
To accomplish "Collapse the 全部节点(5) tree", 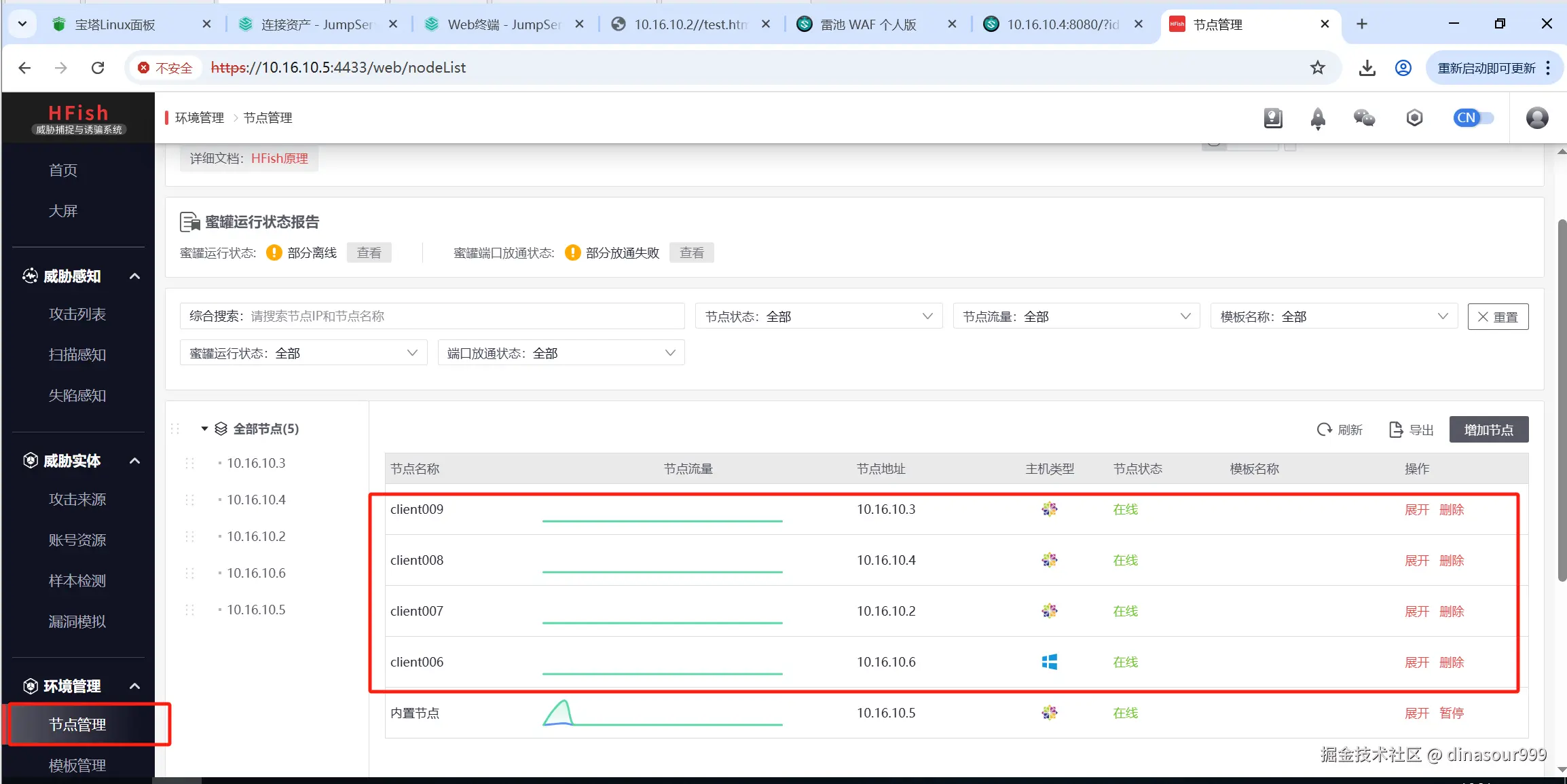I will (x=204, y=429).
